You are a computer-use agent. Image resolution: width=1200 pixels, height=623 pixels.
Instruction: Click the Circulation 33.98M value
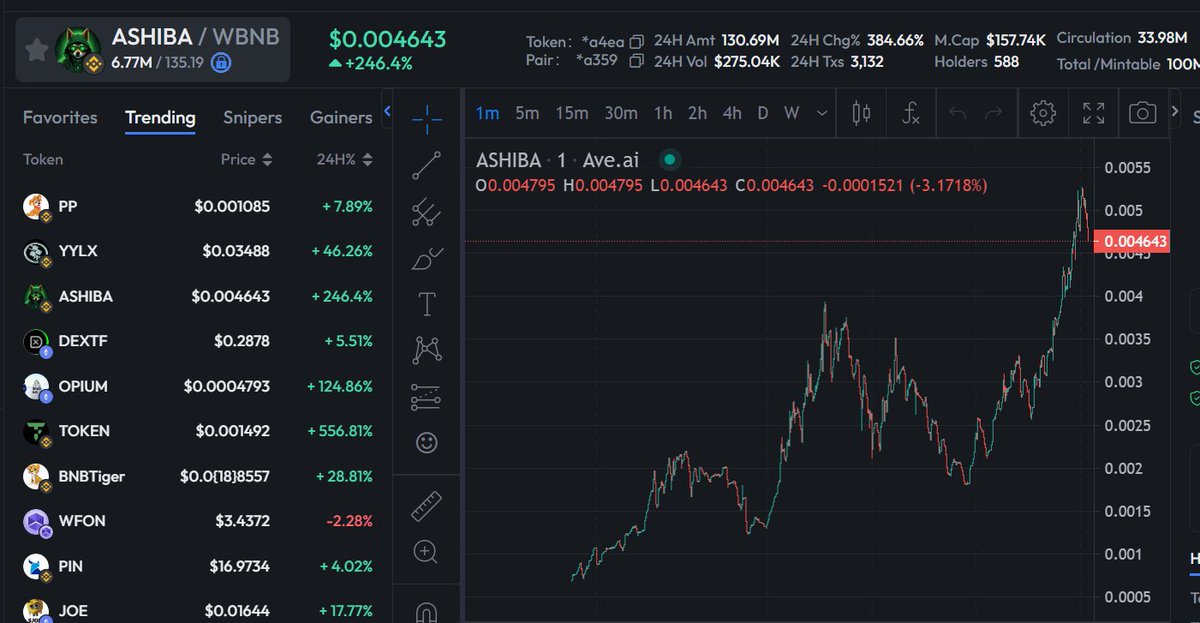1162,38
